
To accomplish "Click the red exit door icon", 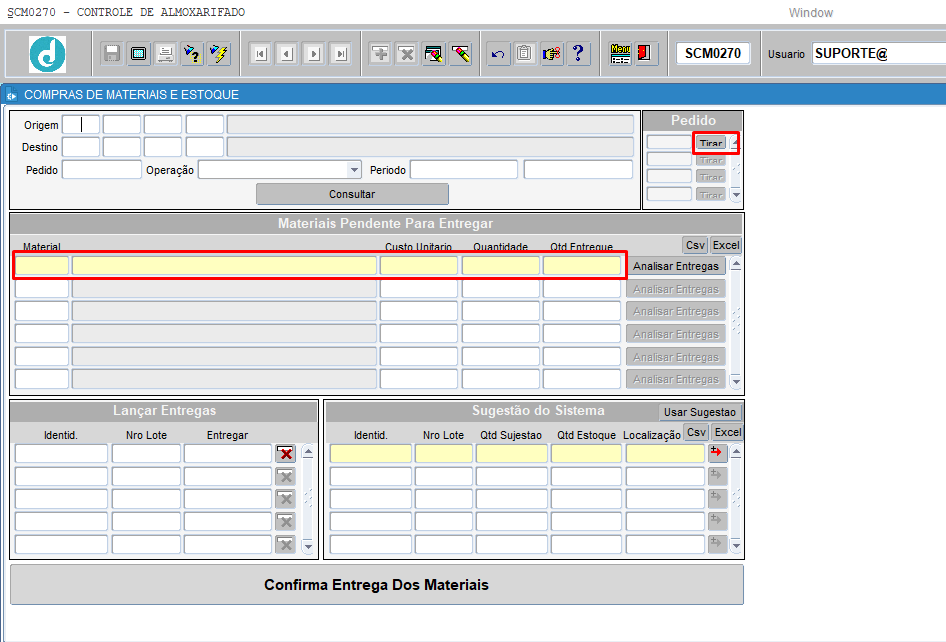I will (646, 54).
